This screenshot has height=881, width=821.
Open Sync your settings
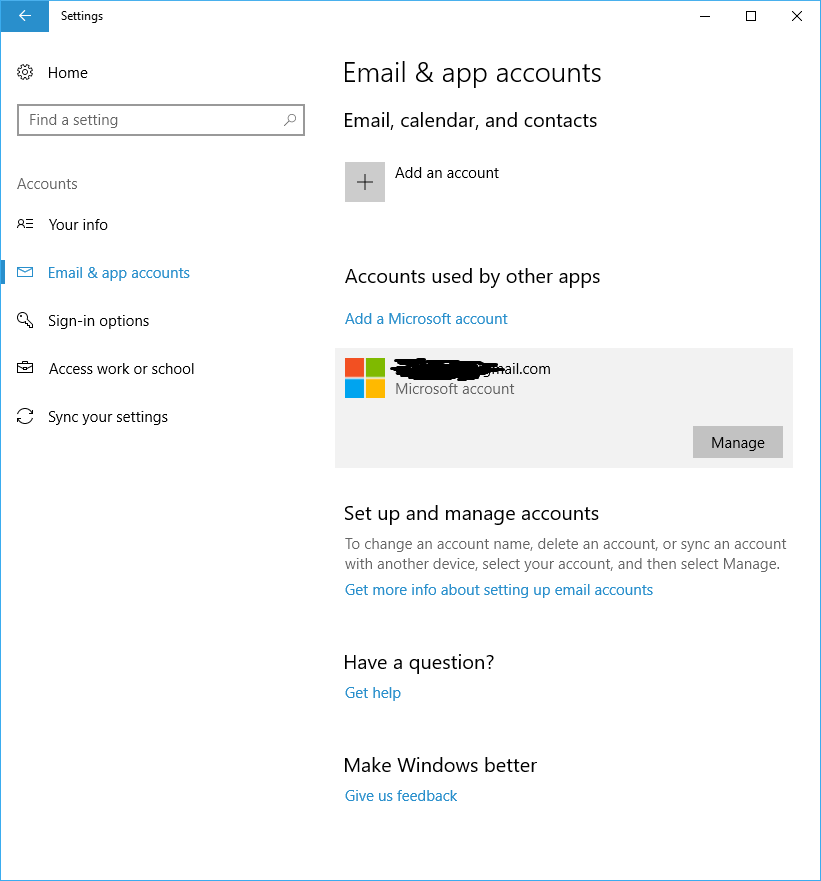point(108,417)
